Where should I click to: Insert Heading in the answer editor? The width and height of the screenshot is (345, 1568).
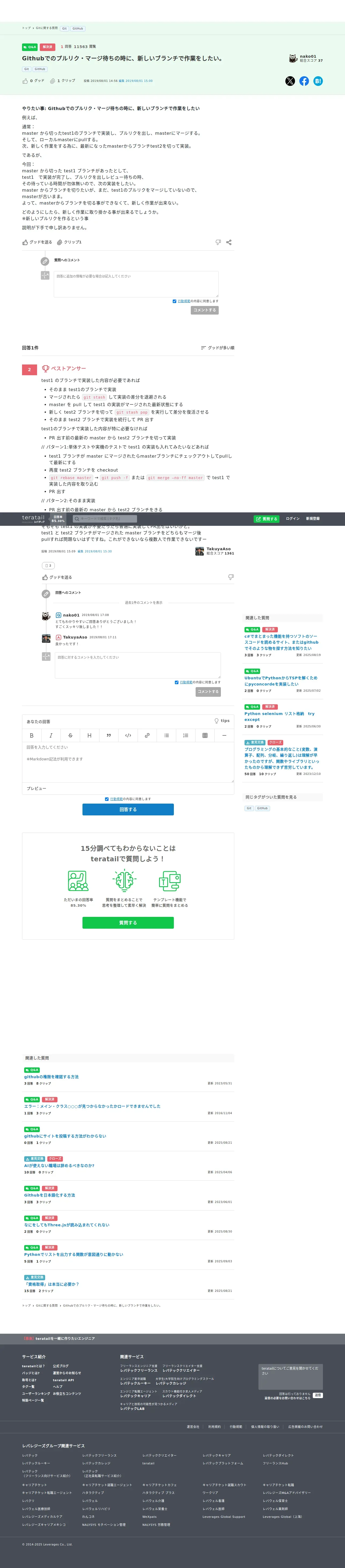coord(89,735)
